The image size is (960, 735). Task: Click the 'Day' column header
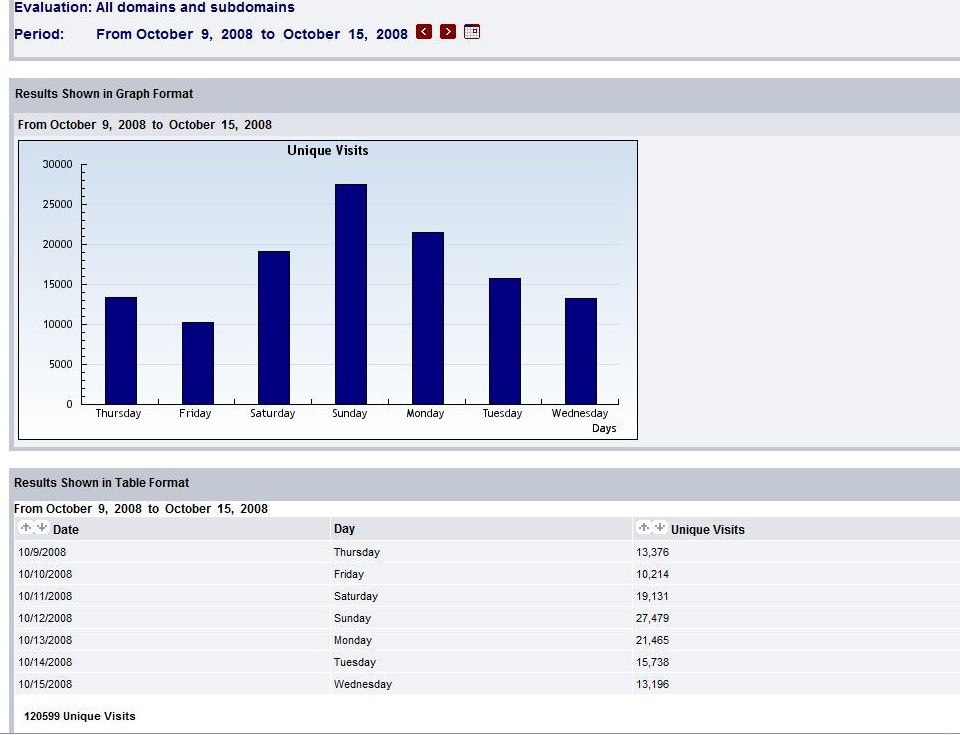pyautogui.click(x=344, y=529)
